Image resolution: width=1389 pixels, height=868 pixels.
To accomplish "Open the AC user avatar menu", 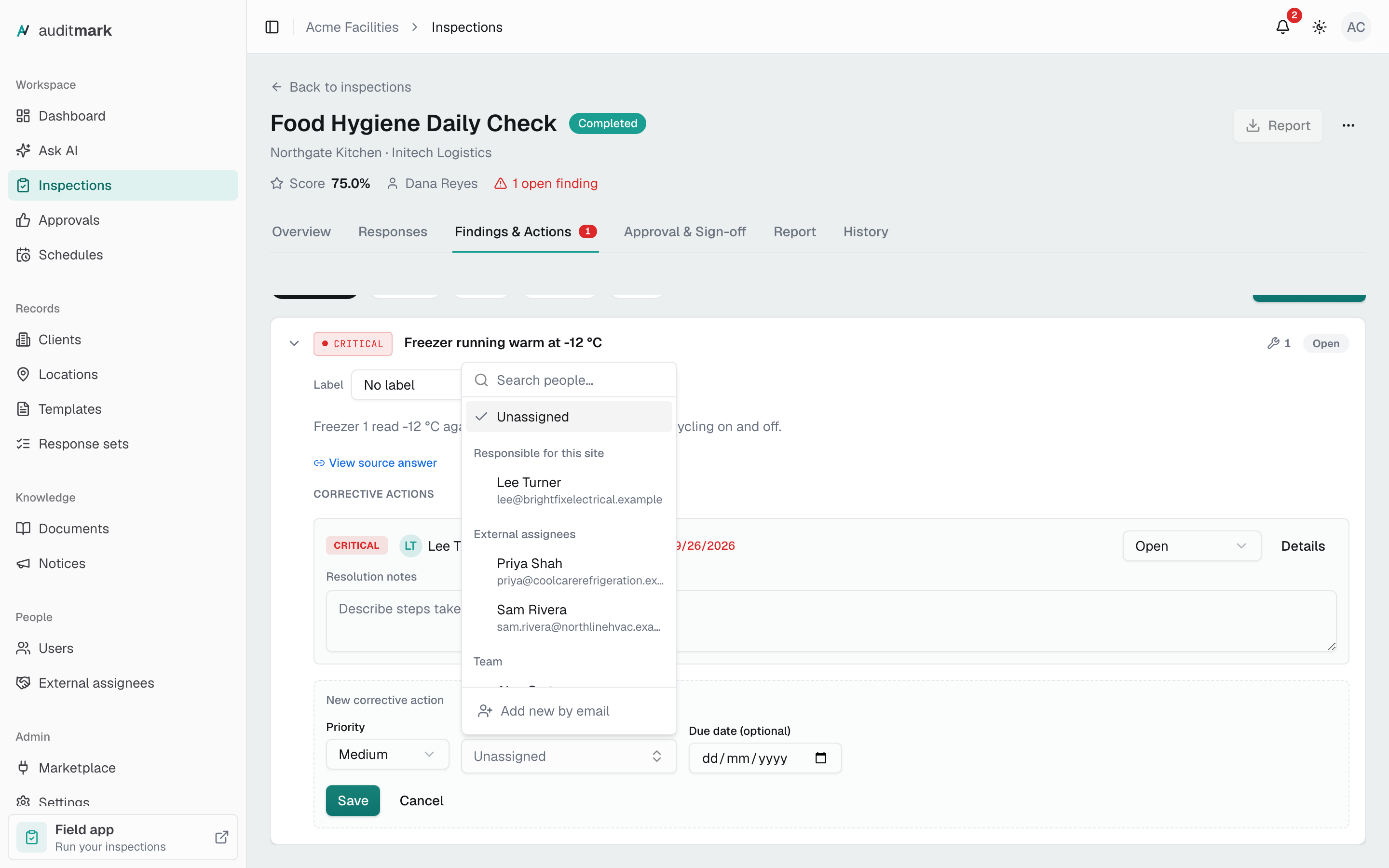I will click(1356, 27).
